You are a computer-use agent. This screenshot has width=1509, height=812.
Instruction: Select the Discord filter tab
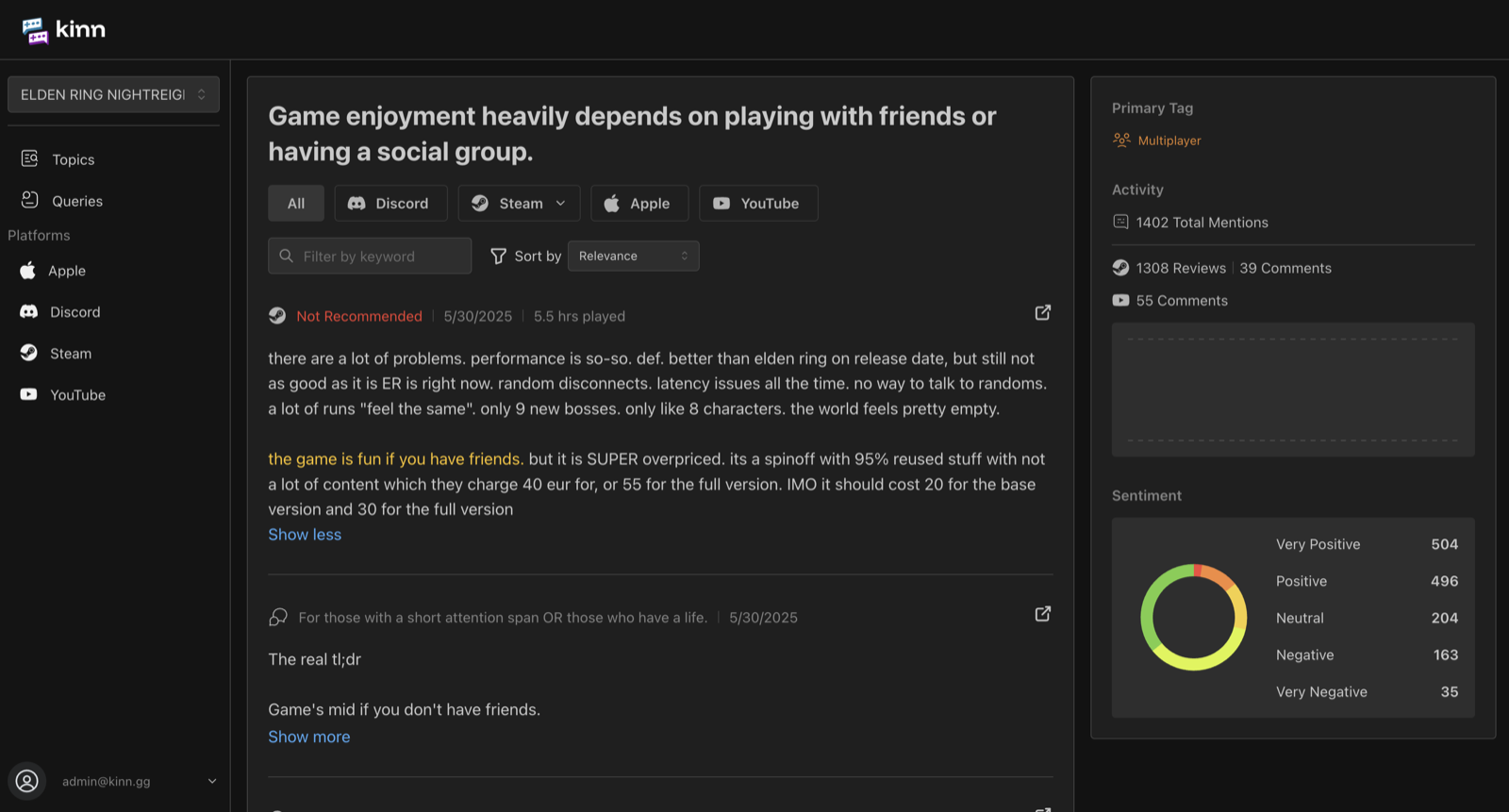tap(390, 203)
